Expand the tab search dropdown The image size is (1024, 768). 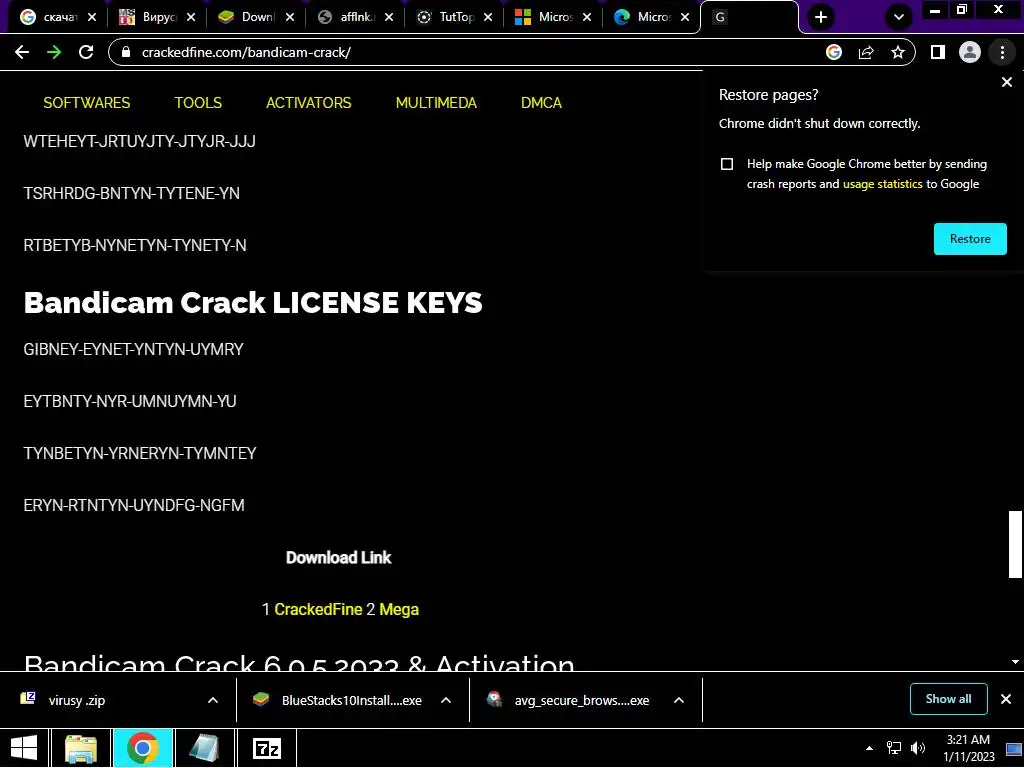tap(899, 18)
